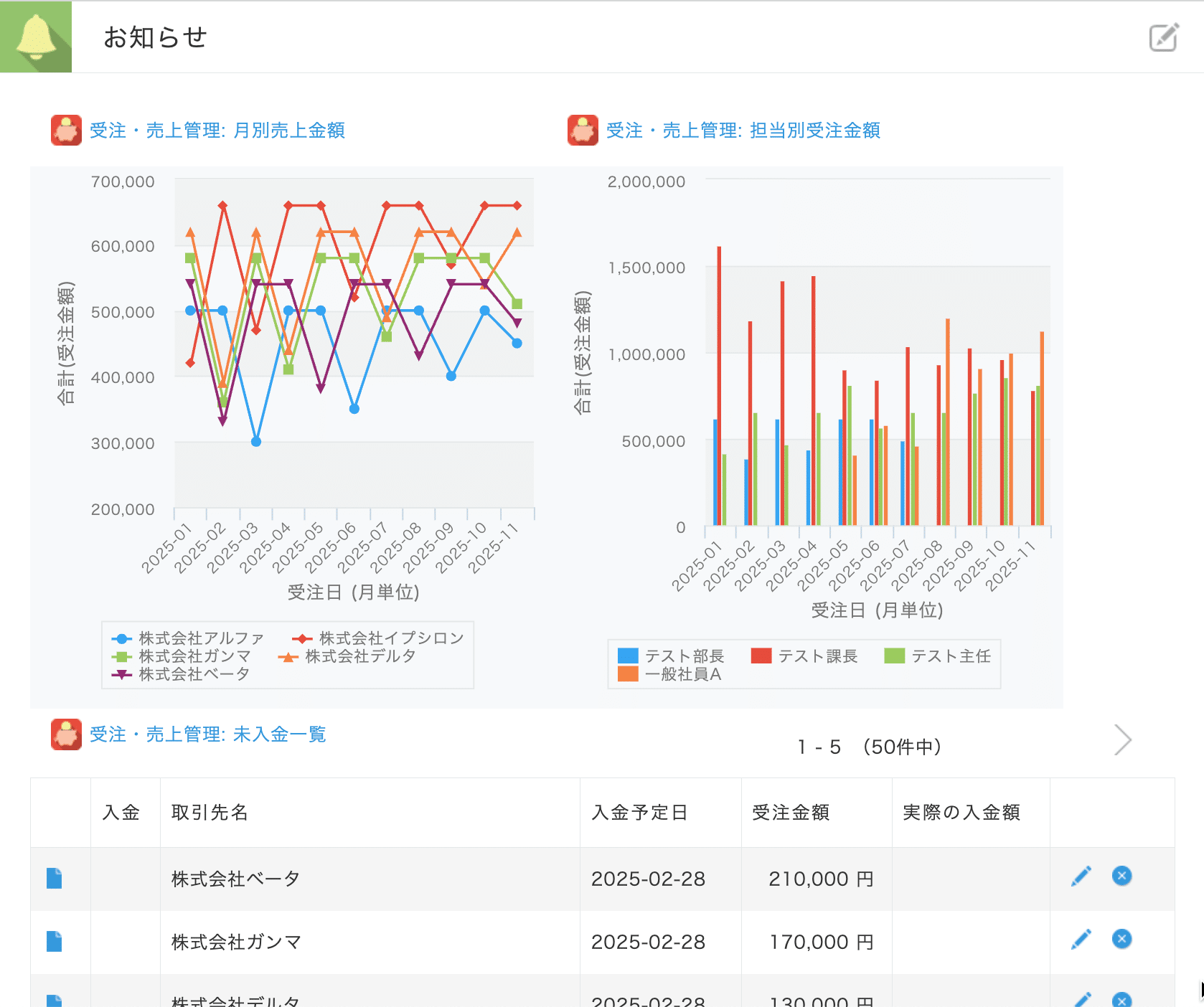Viewport: 1204px width, 1007px height.
Task: Toggle 株式会社ベータ legend series
Action: tap(182, 674)
